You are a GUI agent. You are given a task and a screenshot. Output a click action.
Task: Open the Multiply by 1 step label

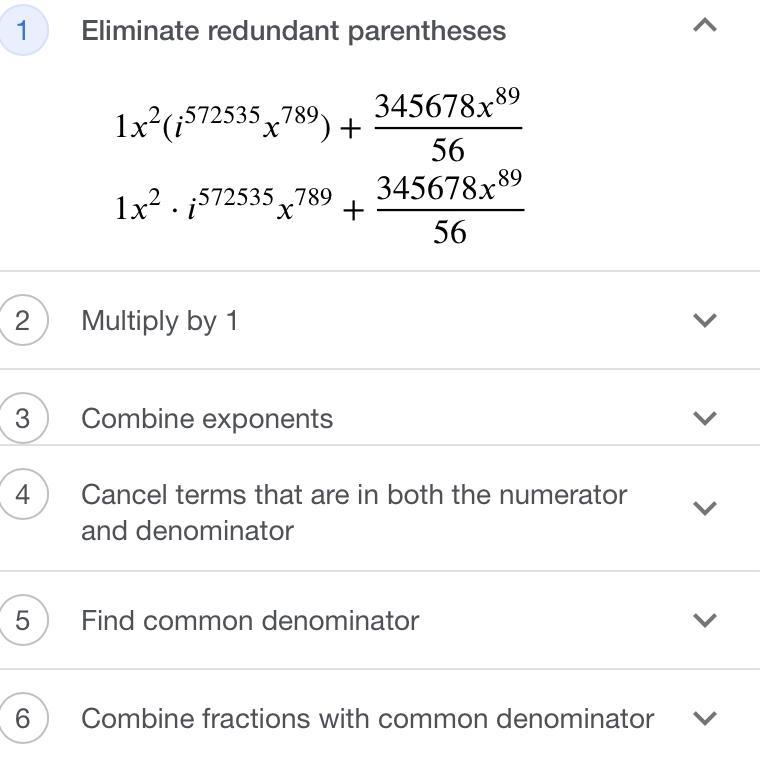[159, 321]
